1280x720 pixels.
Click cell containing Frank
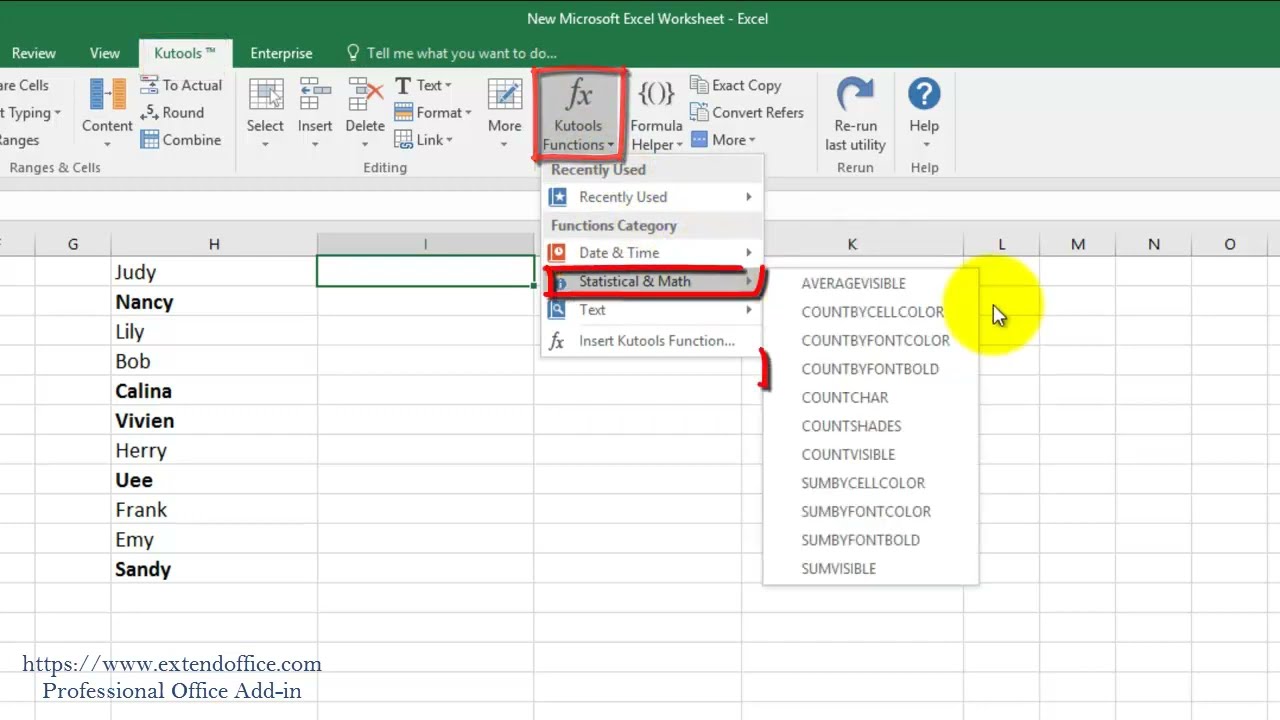[x=214, y=510]
